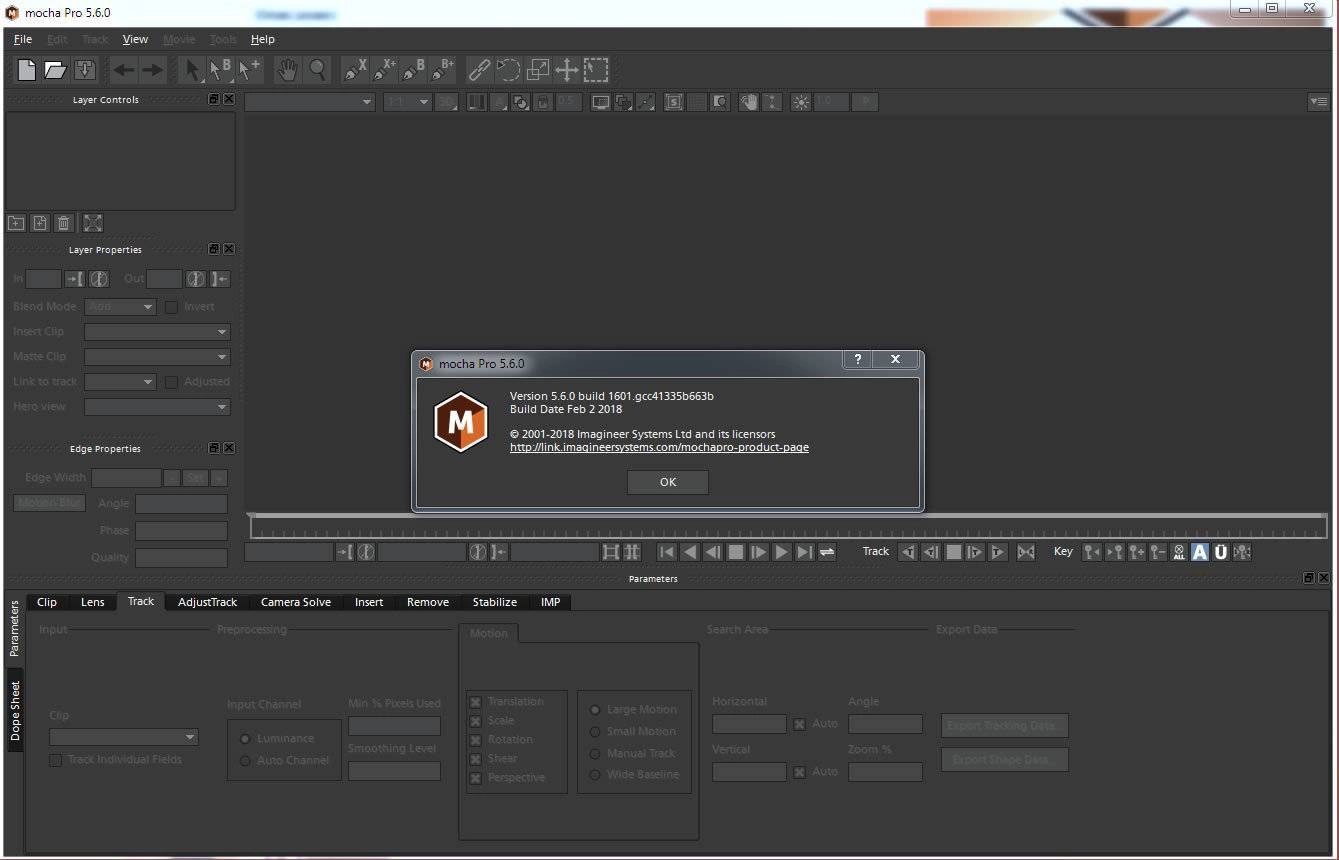This screenshot has height=860, width=1339.
Task: Toggle the Perspective motion checkbox
Action: click(476, 778)
